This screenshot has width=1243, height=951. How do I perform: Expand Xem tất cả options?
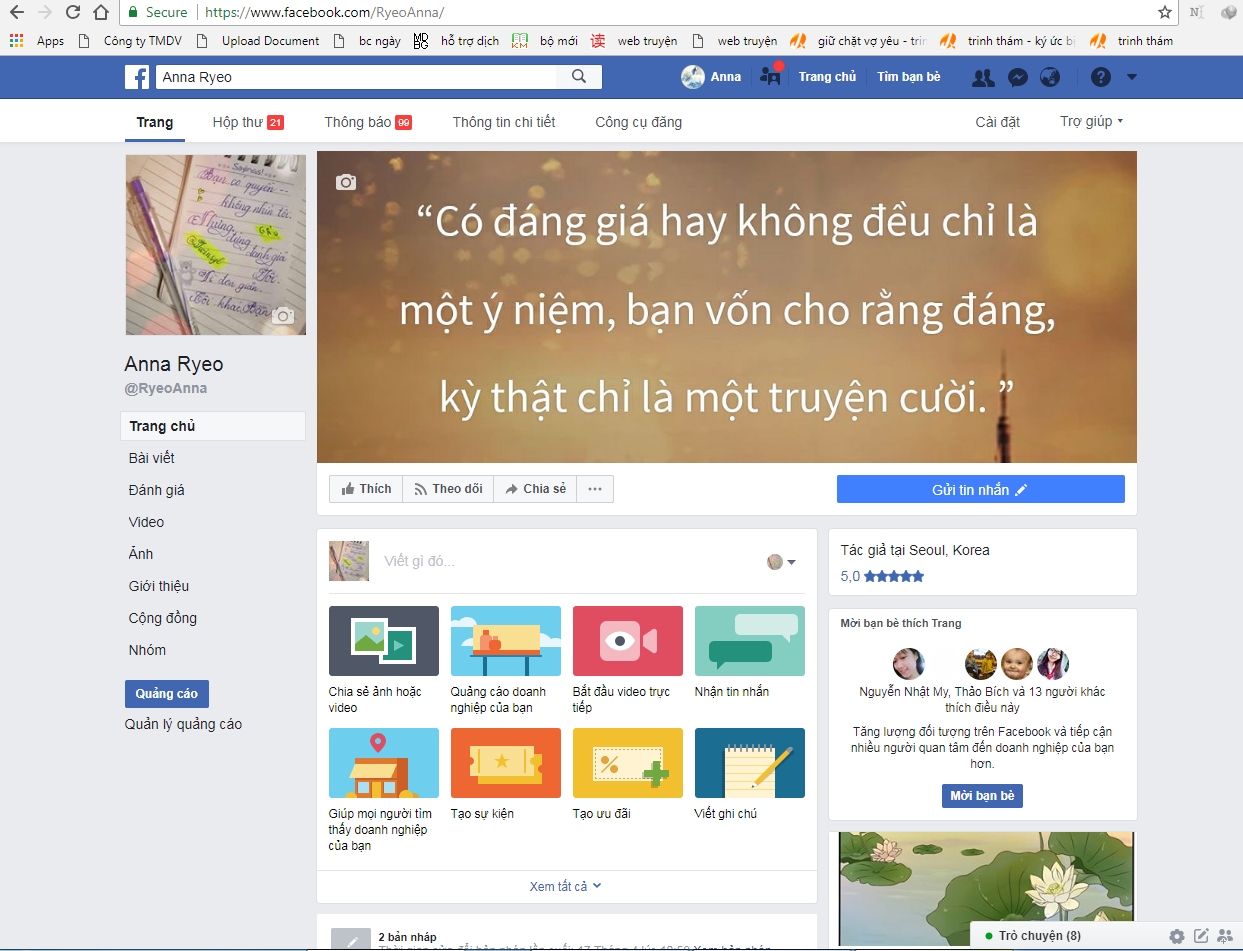[x=566, y=886]
